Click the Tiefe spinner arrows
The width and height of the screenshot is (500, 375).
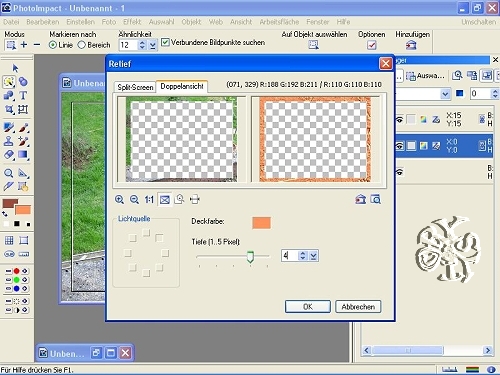point(303,256)
